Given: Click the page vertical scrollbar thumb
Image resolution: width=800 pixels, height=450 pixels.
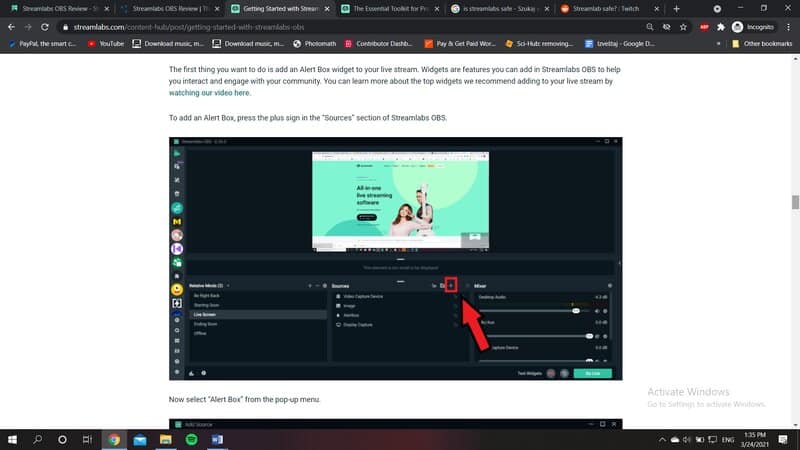Looking at the screenshot, I should click(x=795, y=202).
